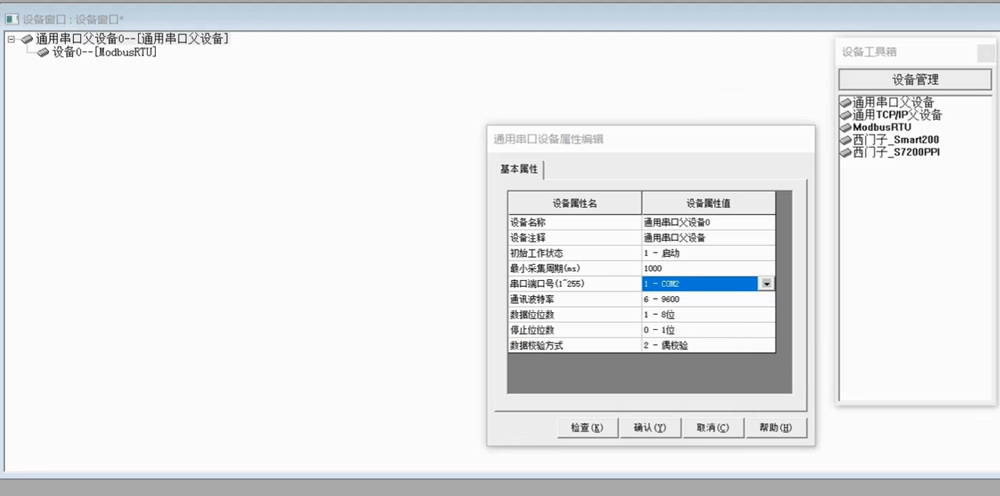Click the 设备0 ModbusRTU child device icon

coord(43,52)
